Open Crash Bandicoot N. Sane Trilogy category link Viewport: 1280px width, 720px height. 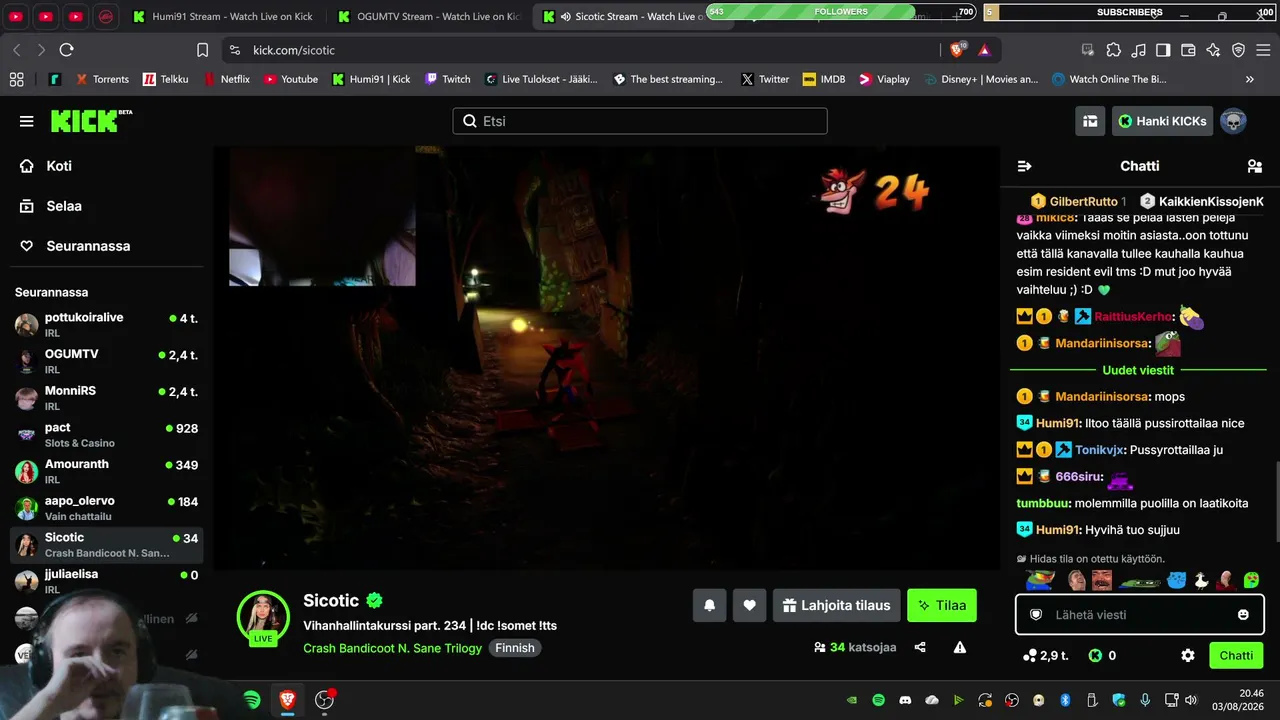[x=392, y=648]
